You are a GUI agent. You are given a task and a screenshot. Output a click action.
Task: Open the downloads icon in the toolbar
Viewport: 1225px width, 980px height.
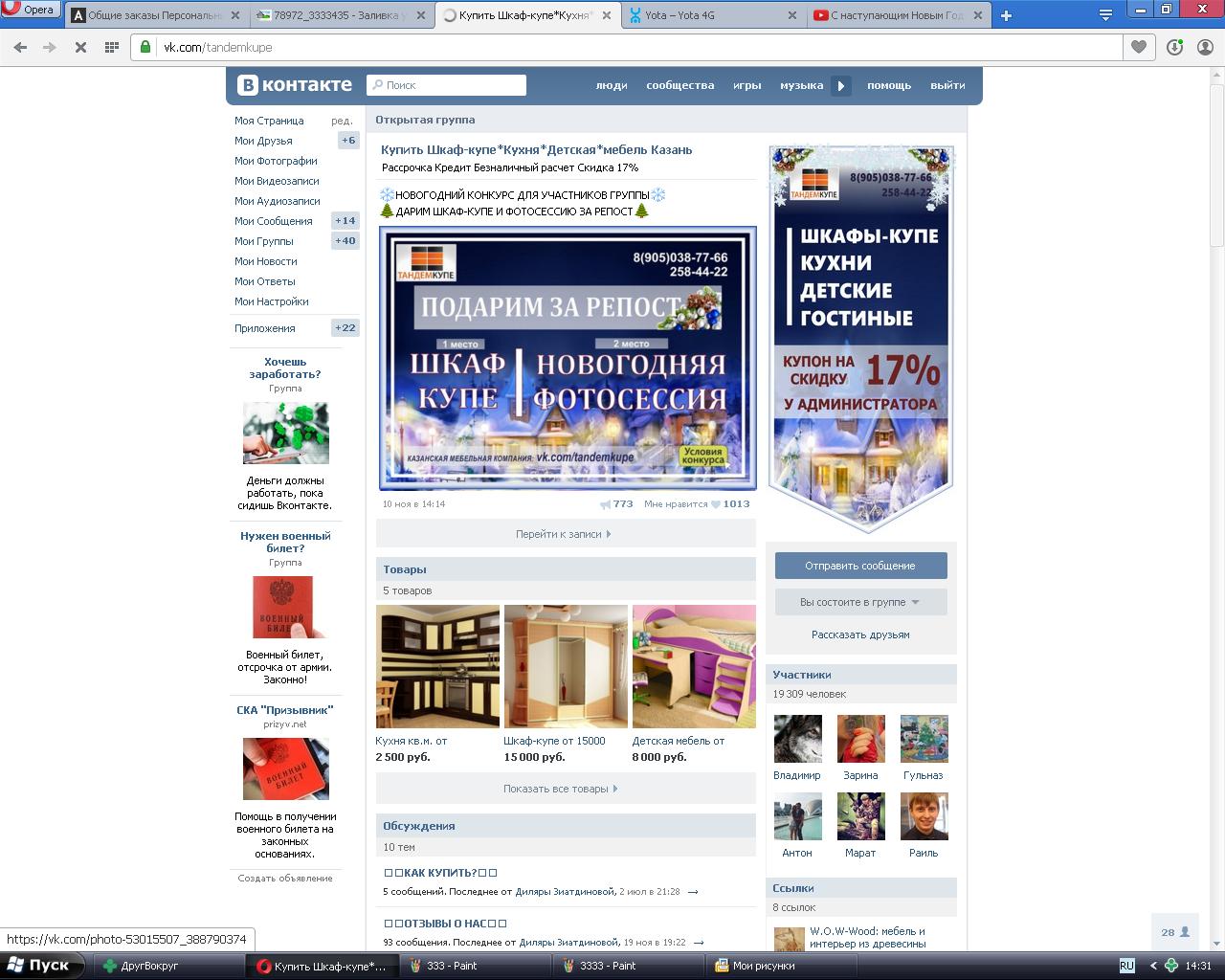point(1175,47)
